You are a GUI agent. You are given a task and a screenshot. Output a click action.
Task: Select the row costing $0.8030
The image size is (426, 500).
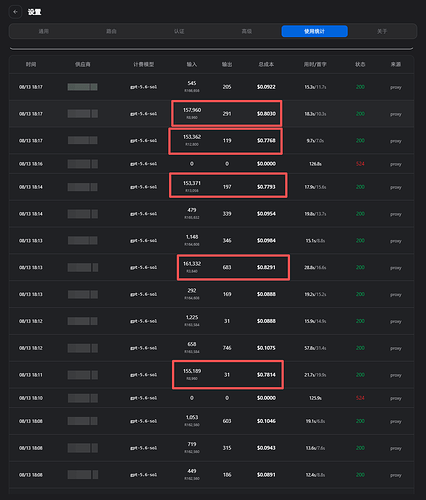(212, 114)
